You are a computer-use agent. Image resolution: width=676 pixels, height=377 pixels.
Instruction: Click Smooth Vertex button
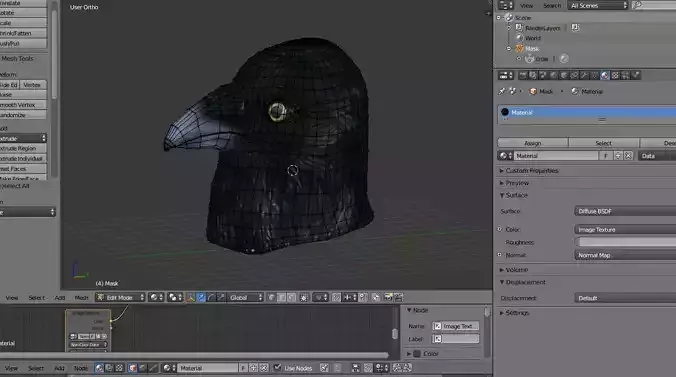click(23, 104)
